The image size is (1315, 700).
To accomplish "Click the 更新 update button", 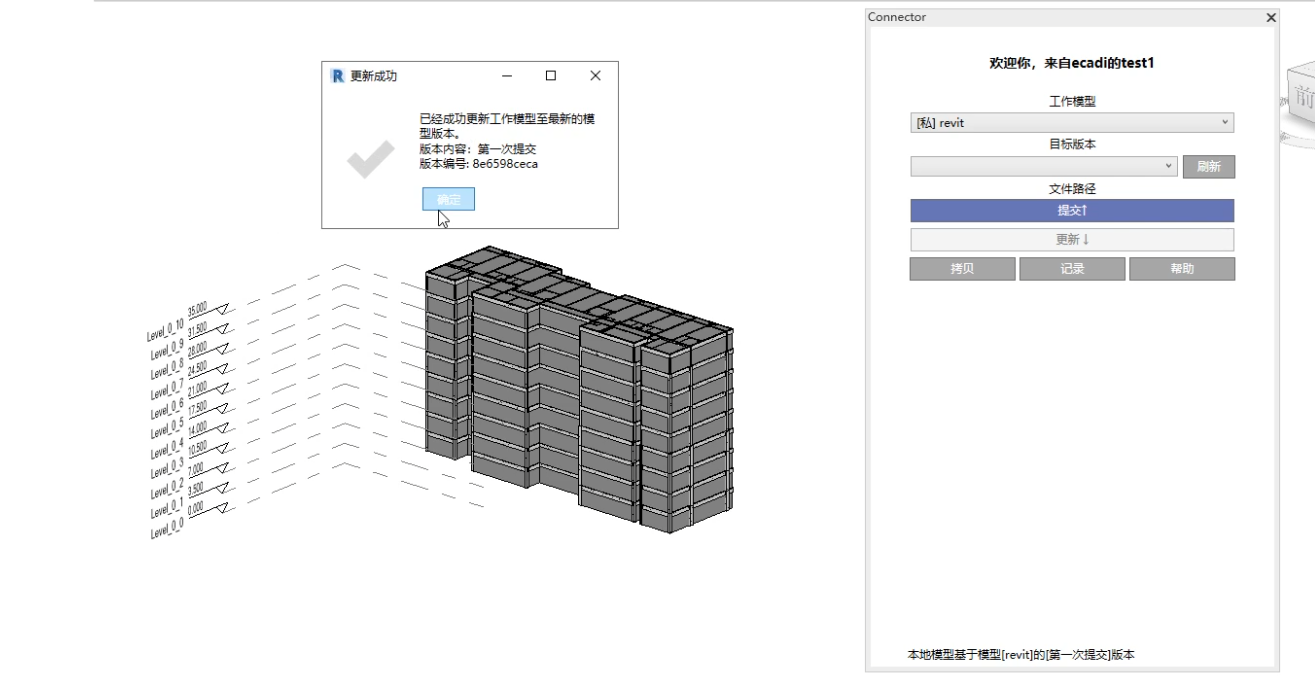I will (x=1071, y=240).
